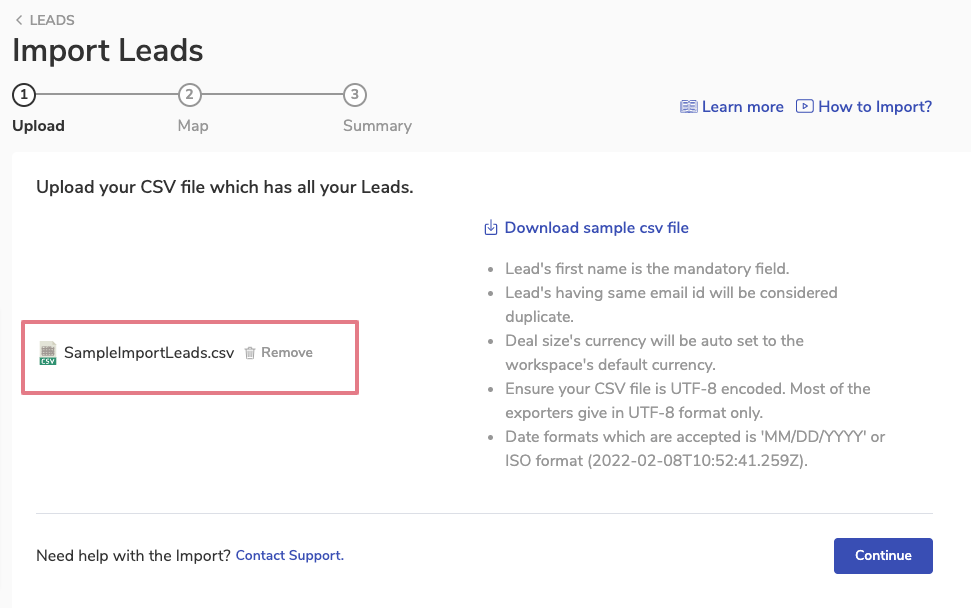Screen dimensions: 971x608
Task: Remove the uploaded SampleImportLeads.csv file
Action: click(286, 353)
